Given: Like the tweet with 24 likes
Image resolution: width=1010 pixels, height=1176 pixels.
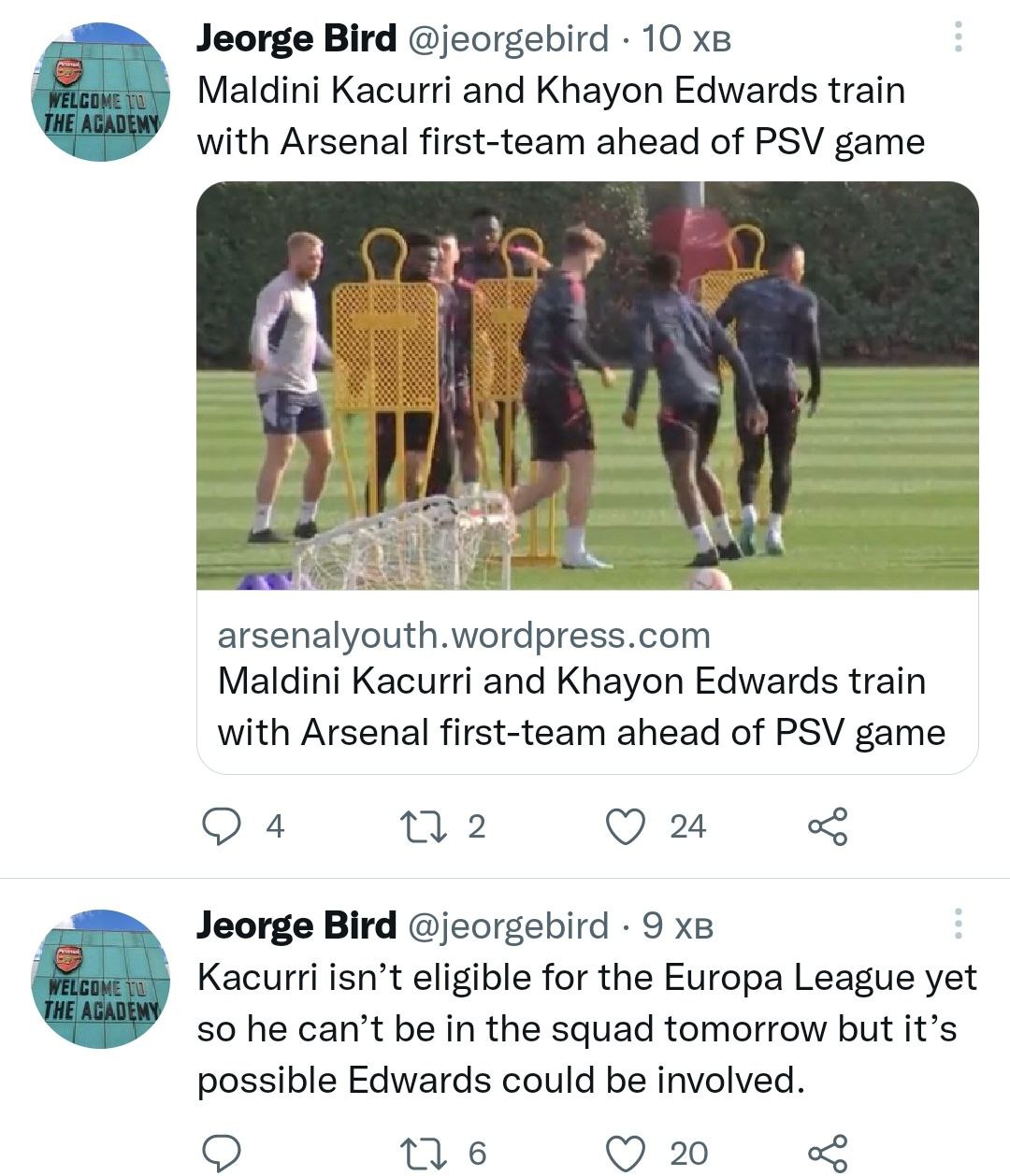Looking at the screenshot, I should [627, 826].
